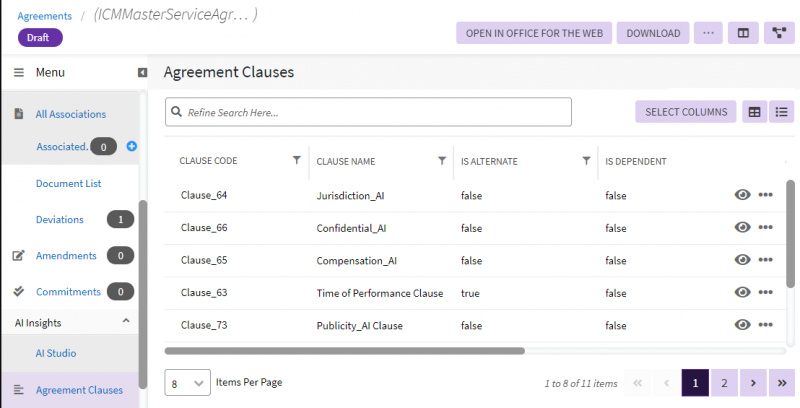The width and height of the screenshot is (800, 408).
Task: Go to Document List in sidebar
Action: [x=68, y=184]
